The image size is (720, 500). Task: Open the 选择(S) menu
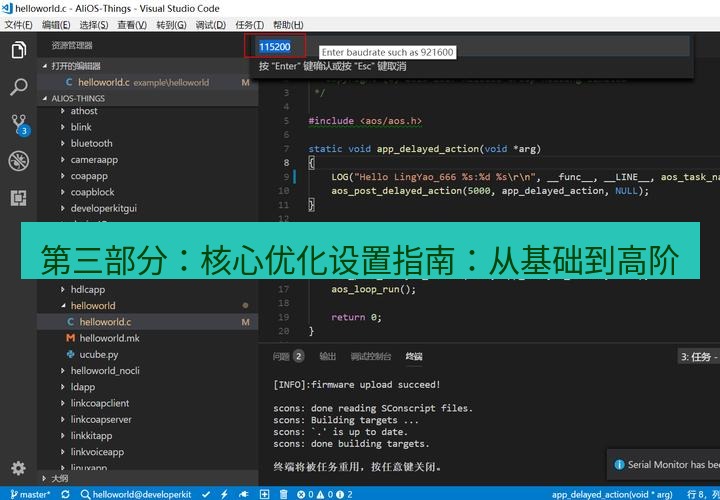[94, 25]
